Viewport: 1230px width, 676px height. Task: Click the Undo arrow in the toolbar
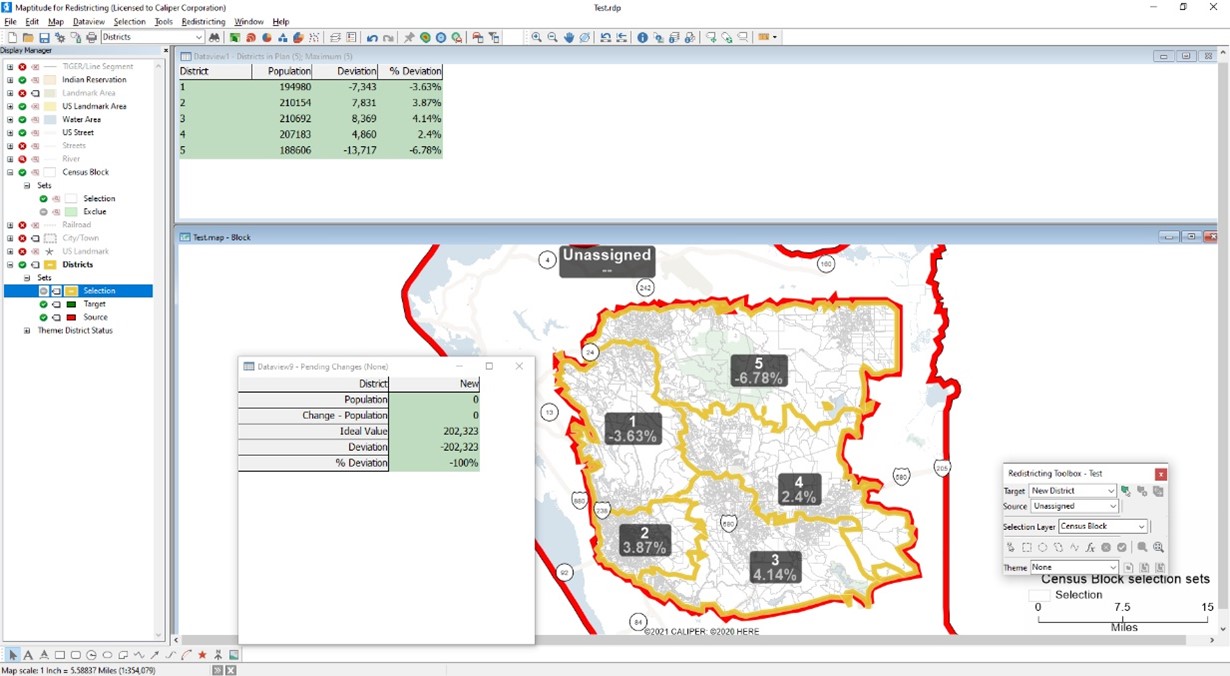pyautogui.click(x=372, y=38)
